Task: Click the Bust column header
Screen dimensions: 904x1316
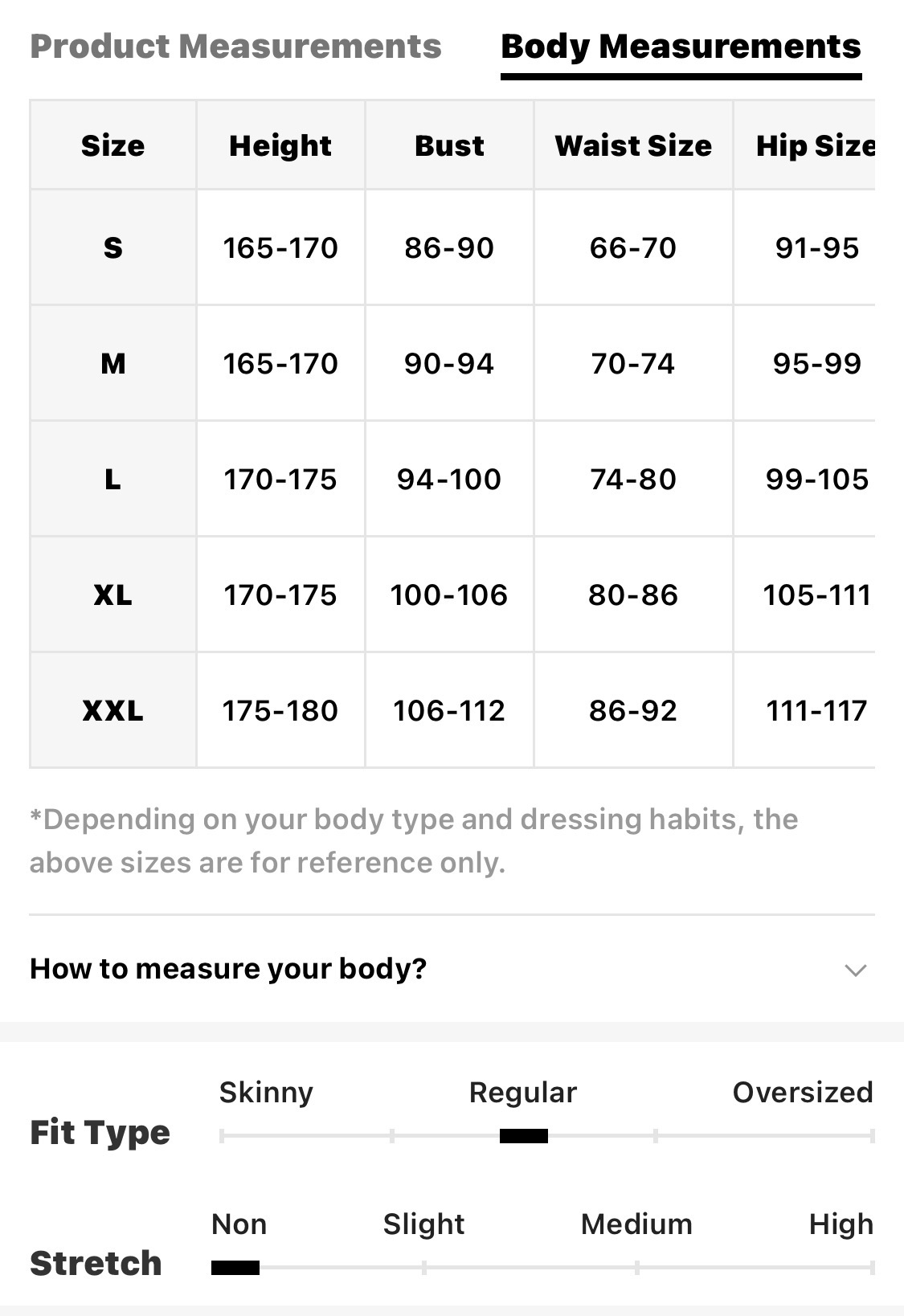Action: pos(449,145)
